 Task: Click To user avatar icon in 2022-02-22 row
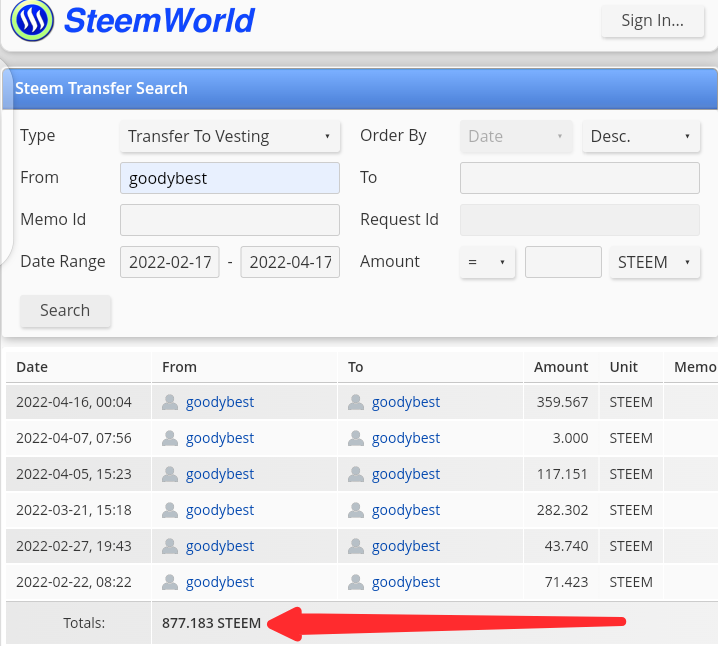coord(356,582)
